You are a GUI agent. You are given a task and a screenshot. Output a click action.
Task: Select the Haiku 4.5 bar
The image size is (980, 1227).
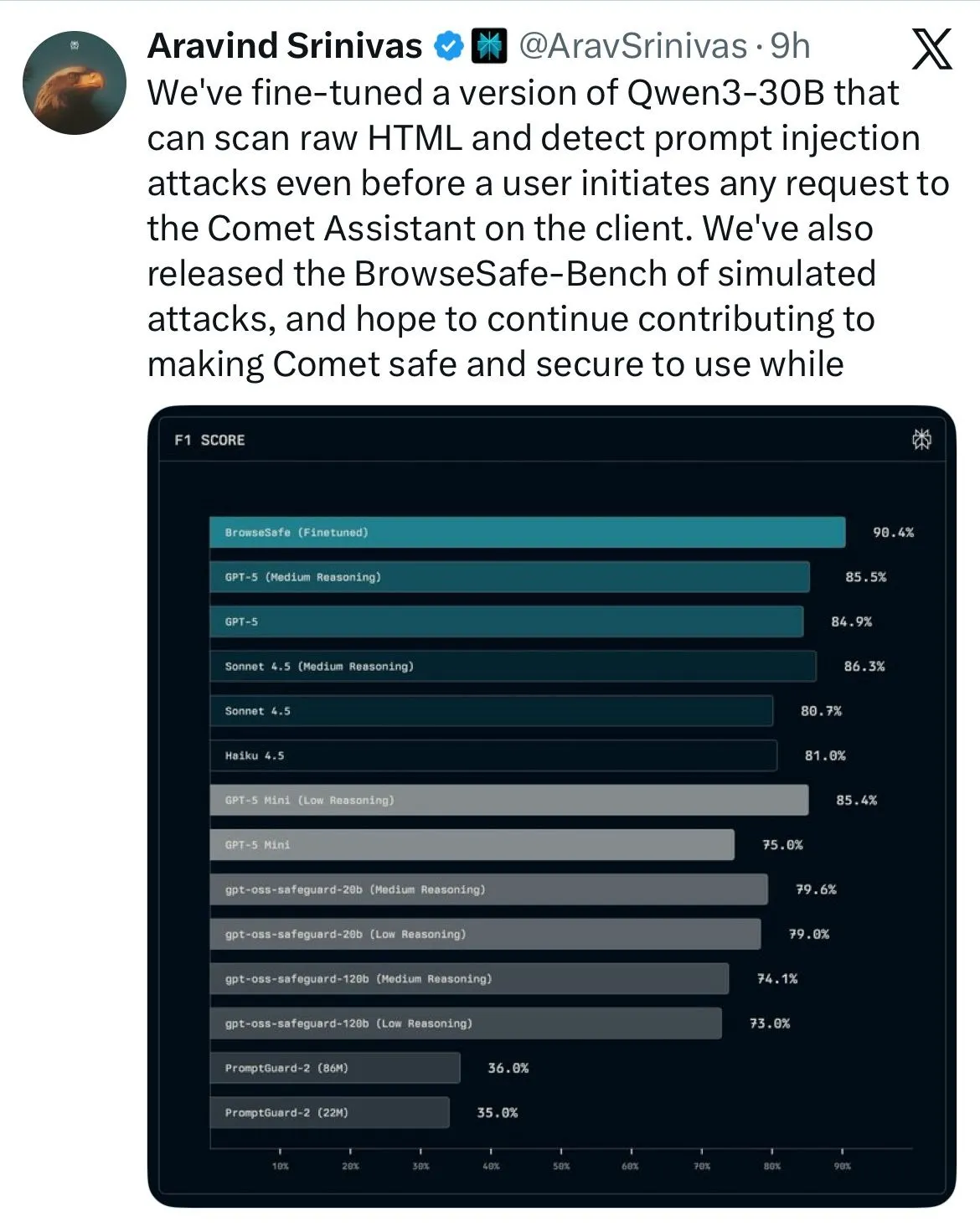tap(493, 755)
